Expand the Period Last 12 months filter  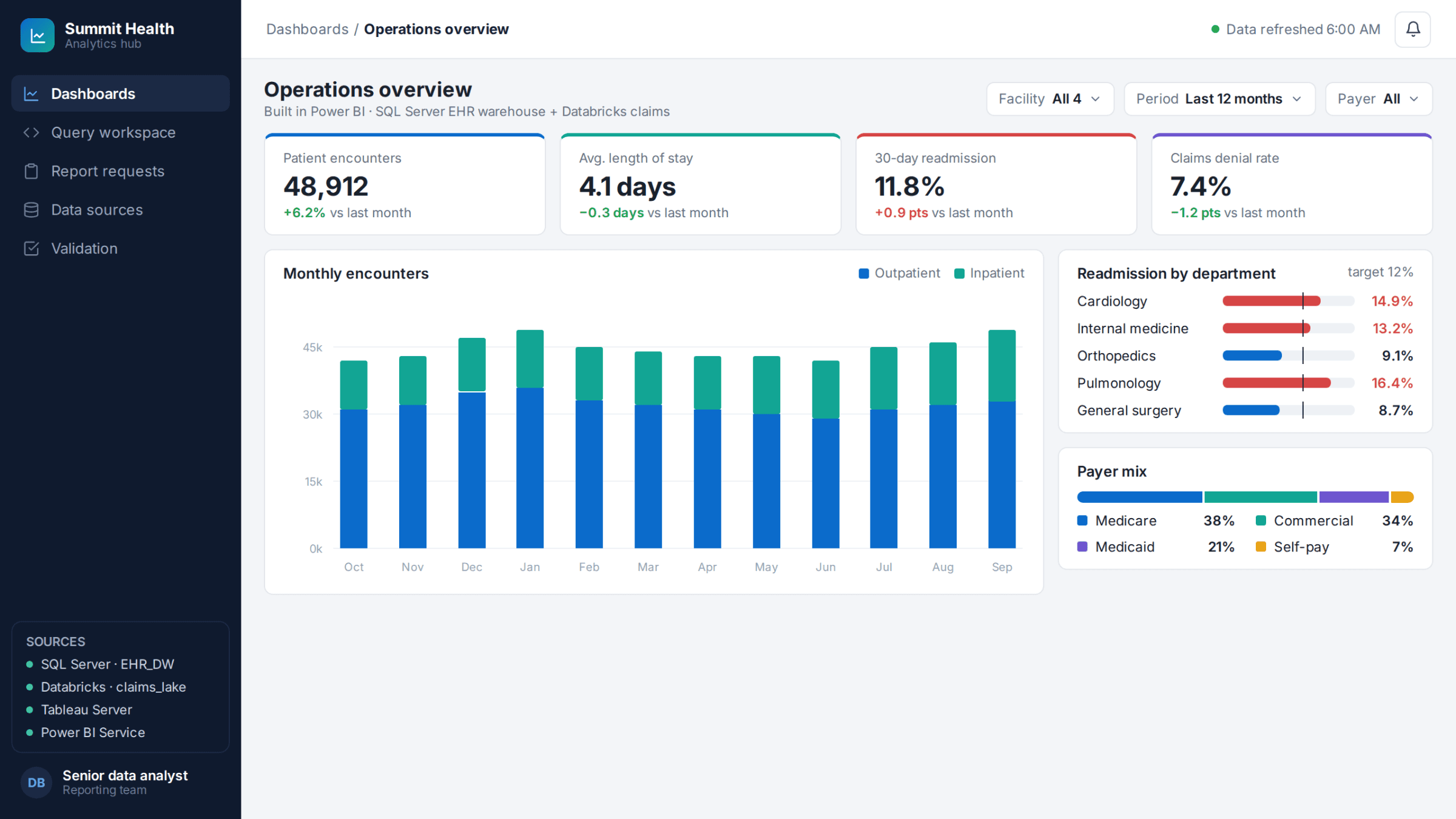1219,99
